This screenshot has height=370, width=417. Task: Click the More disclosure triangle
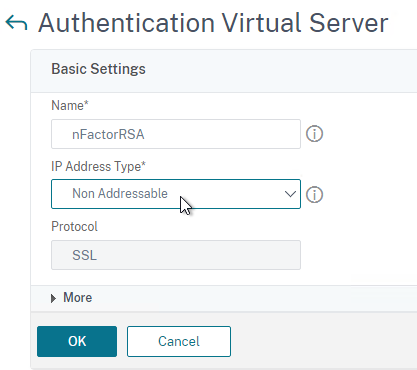tap(53, 298)
